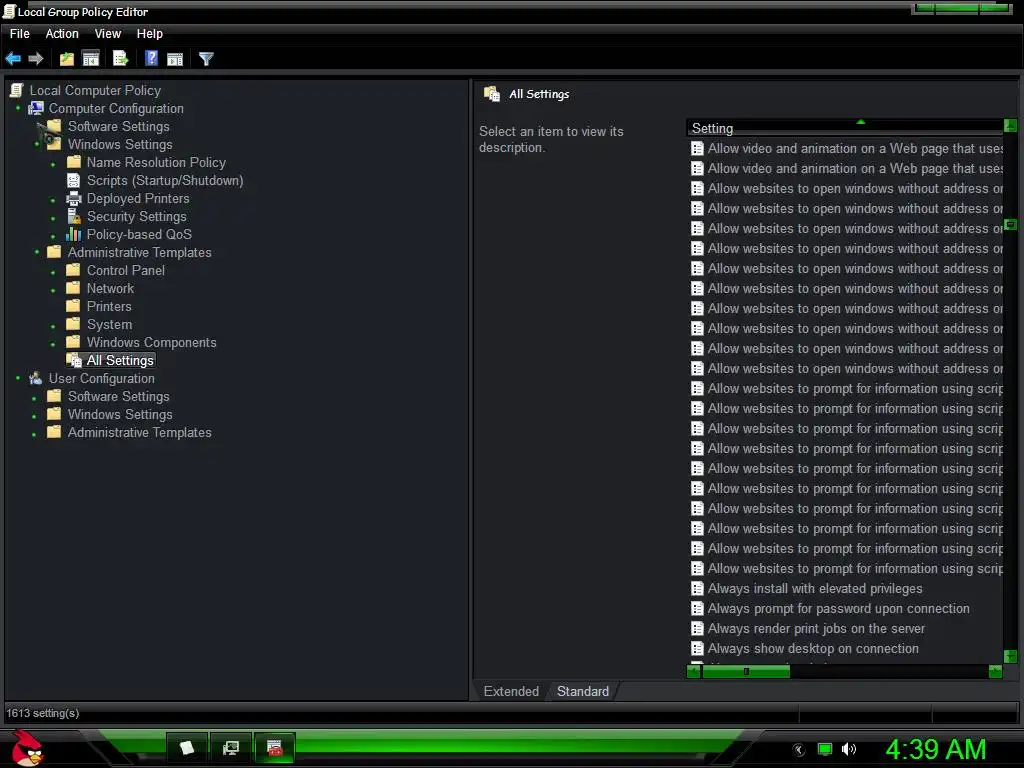Expand the Security Settings node
1024x768 pixels.
(53, 217)
